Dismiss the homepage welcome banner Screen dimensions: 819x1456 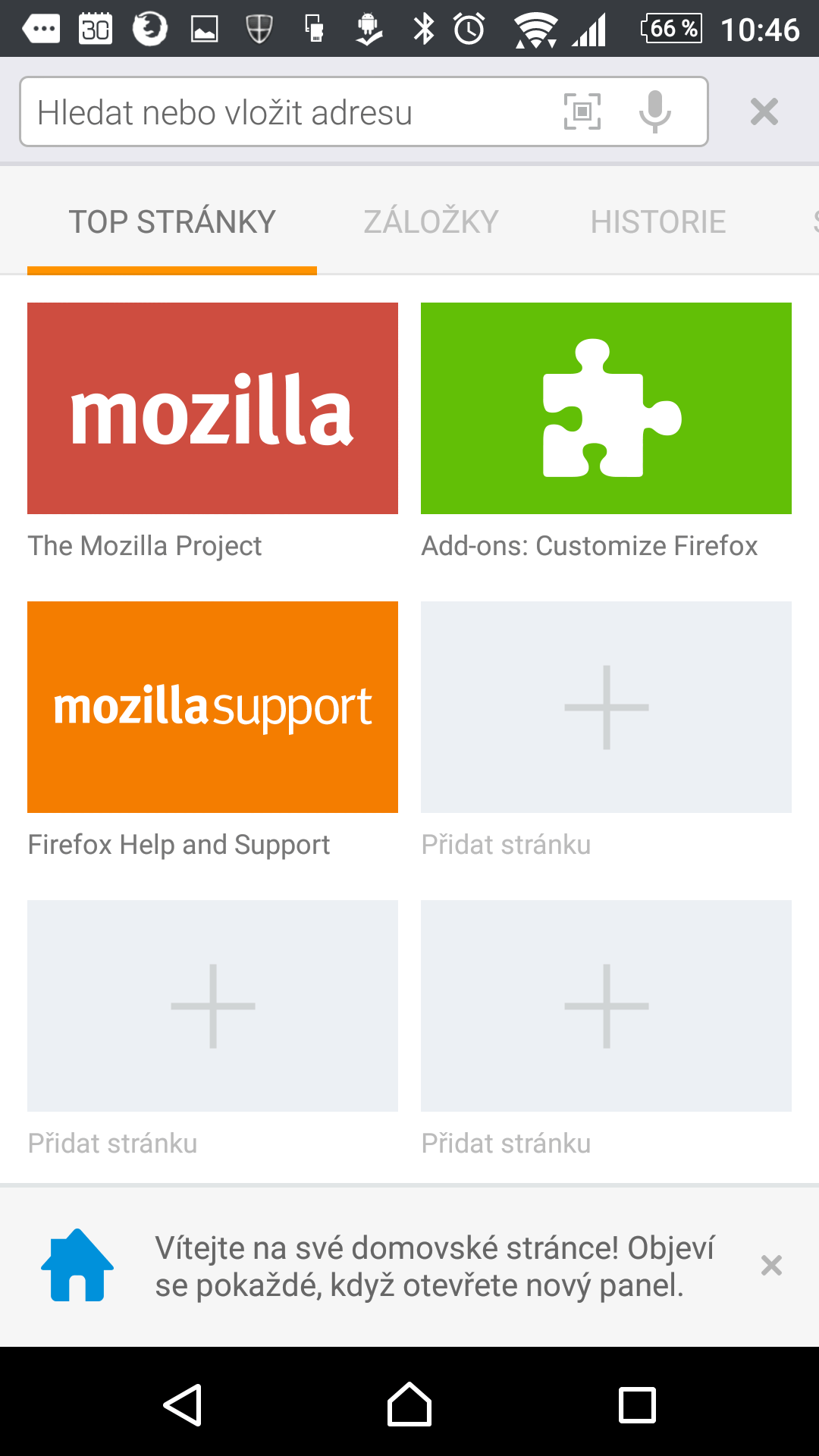tap(771, 1265)
